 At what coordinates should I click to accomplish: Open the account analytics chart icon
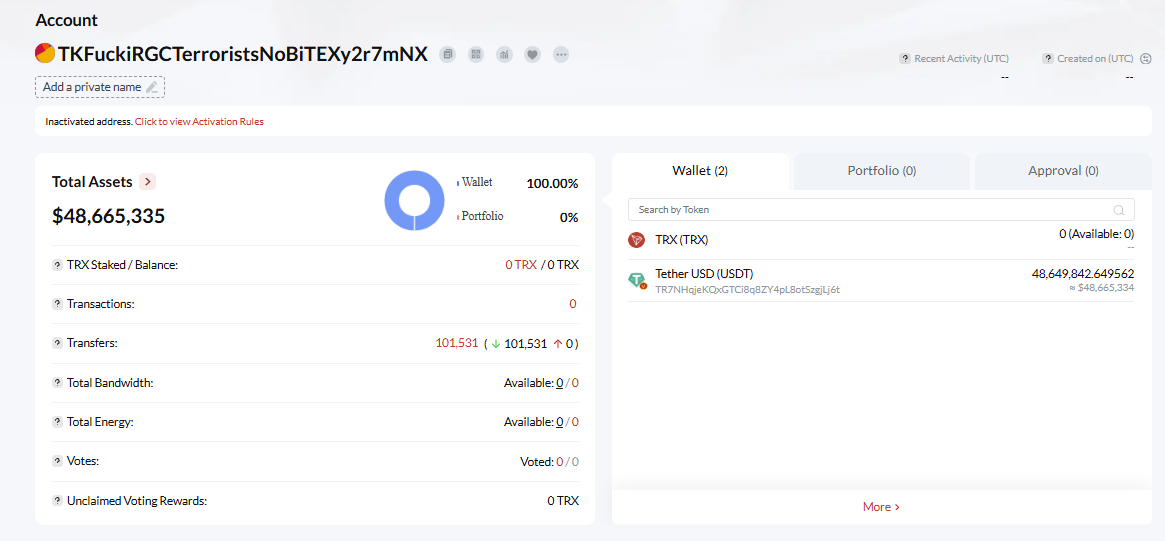[504, 54]
